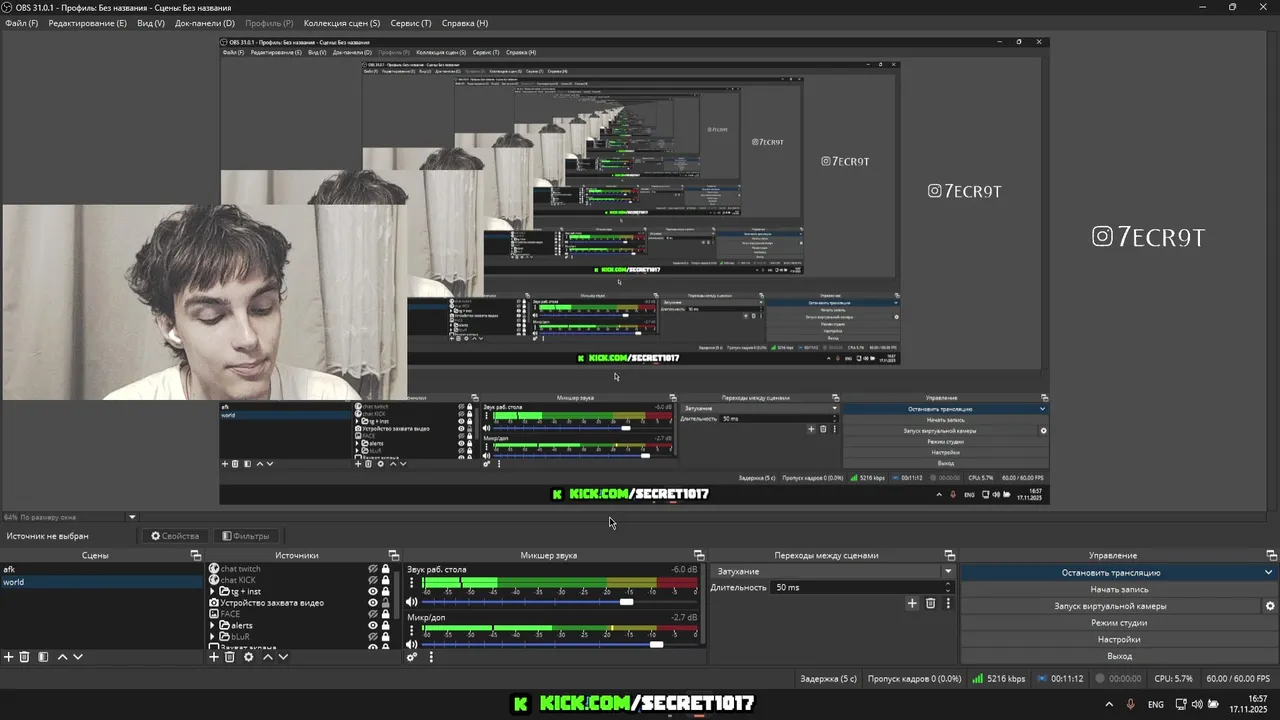
Task: Hide the tg + inst group
Action: coord(373,591)
